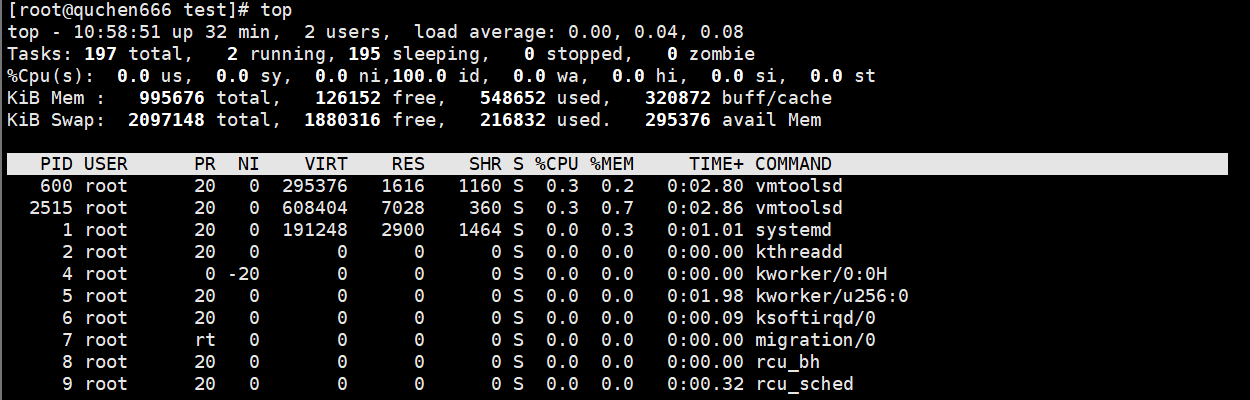Click the 2 users text
The image size is (1250, 400).
pos(348,32)
